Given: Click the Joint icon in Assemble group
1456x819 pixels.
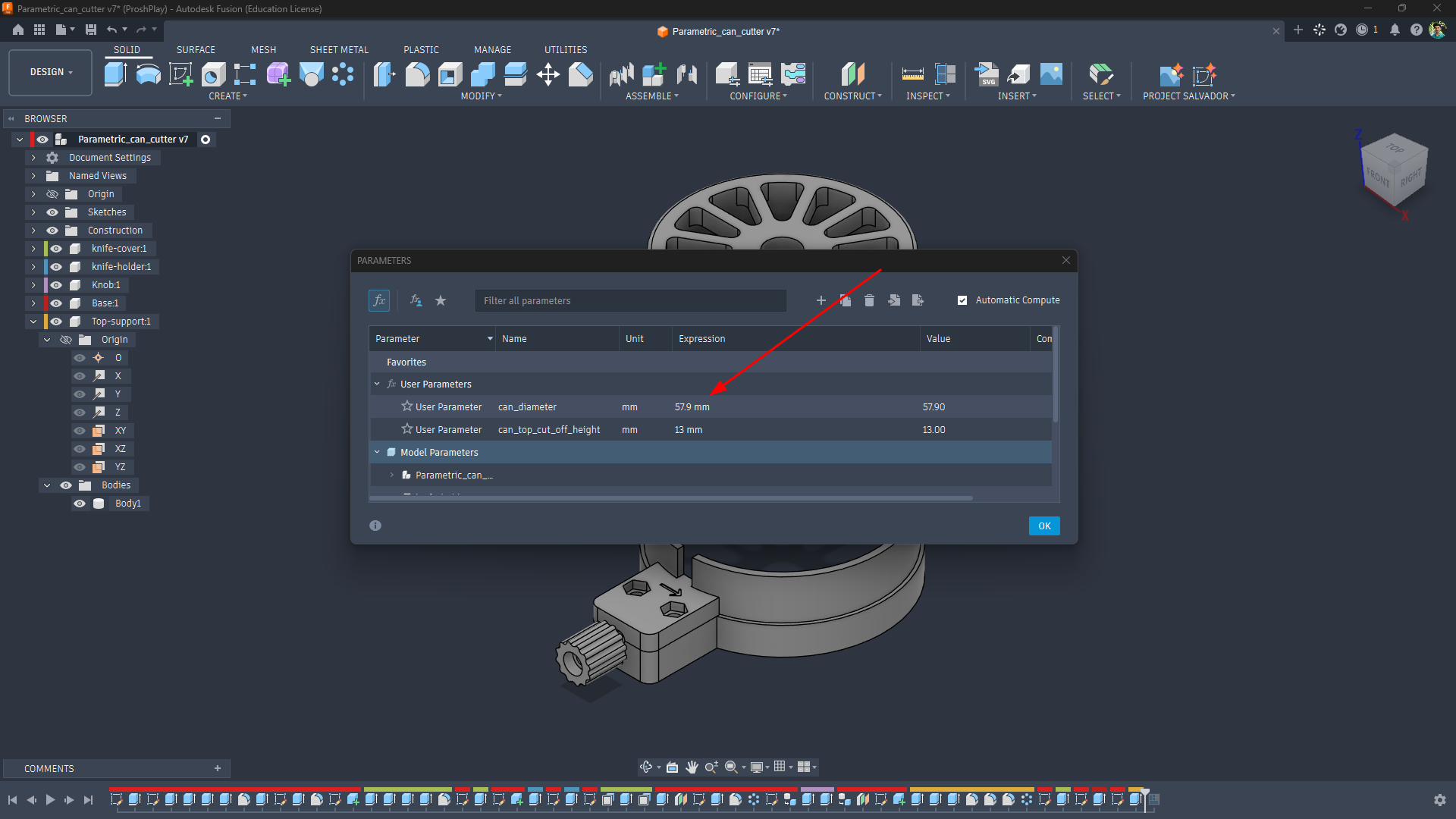Looking at the screenshot, I should point(687,74).
